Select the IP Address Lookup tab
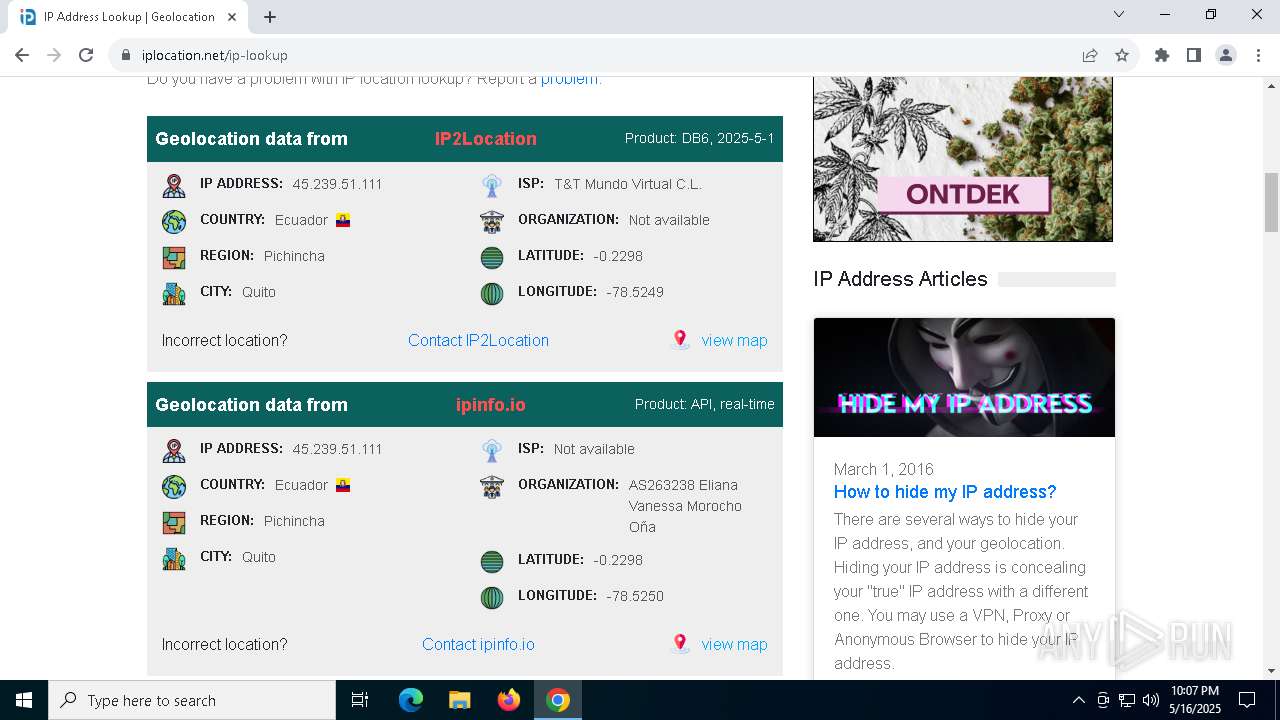This screenshot has width=1280, height=720. (130, 17)
